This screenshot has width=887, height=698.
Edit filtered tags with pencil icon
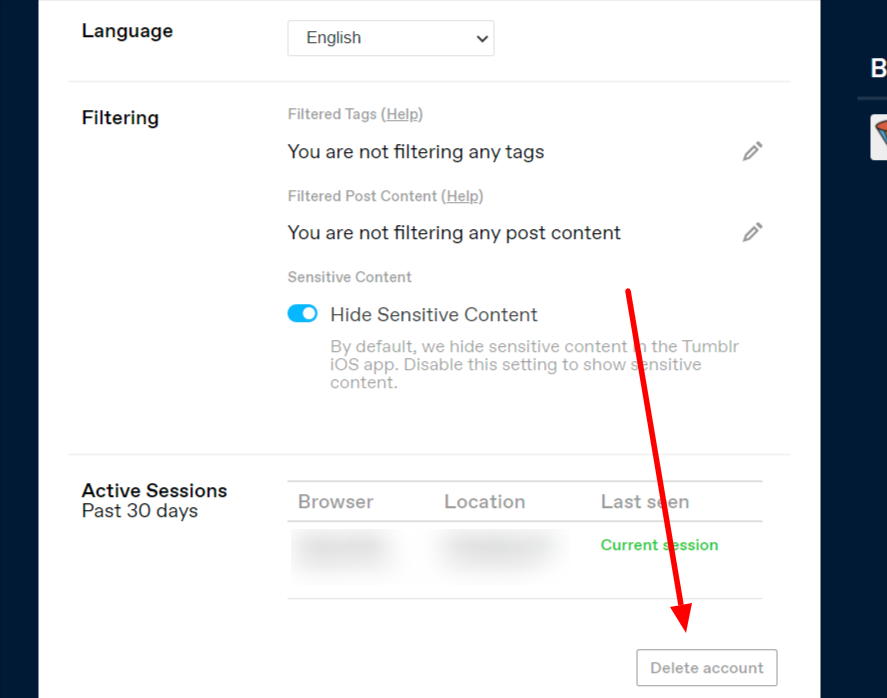[752, 151]
